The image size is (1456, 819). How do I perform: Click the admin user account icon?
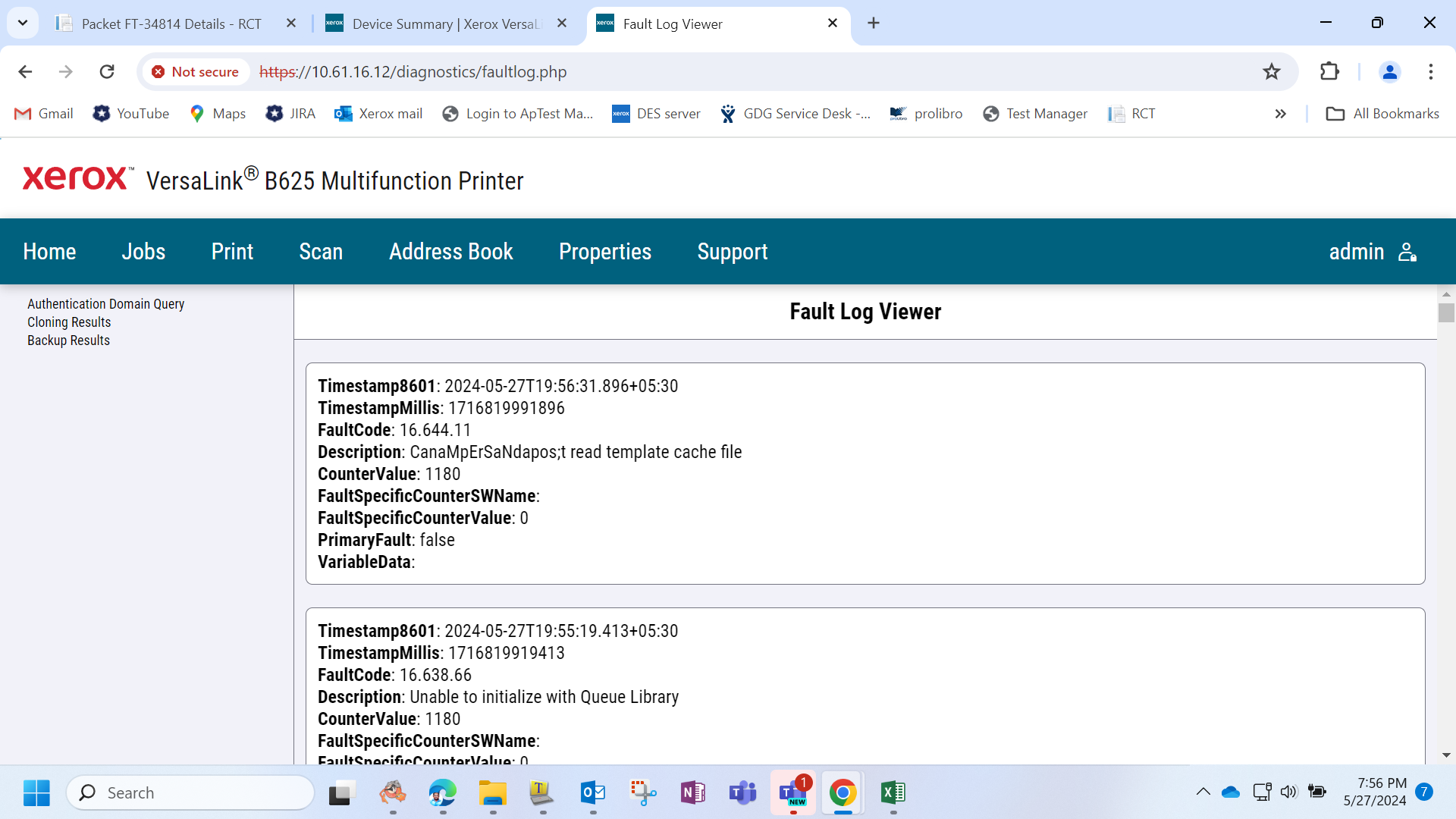point(1408,252)
